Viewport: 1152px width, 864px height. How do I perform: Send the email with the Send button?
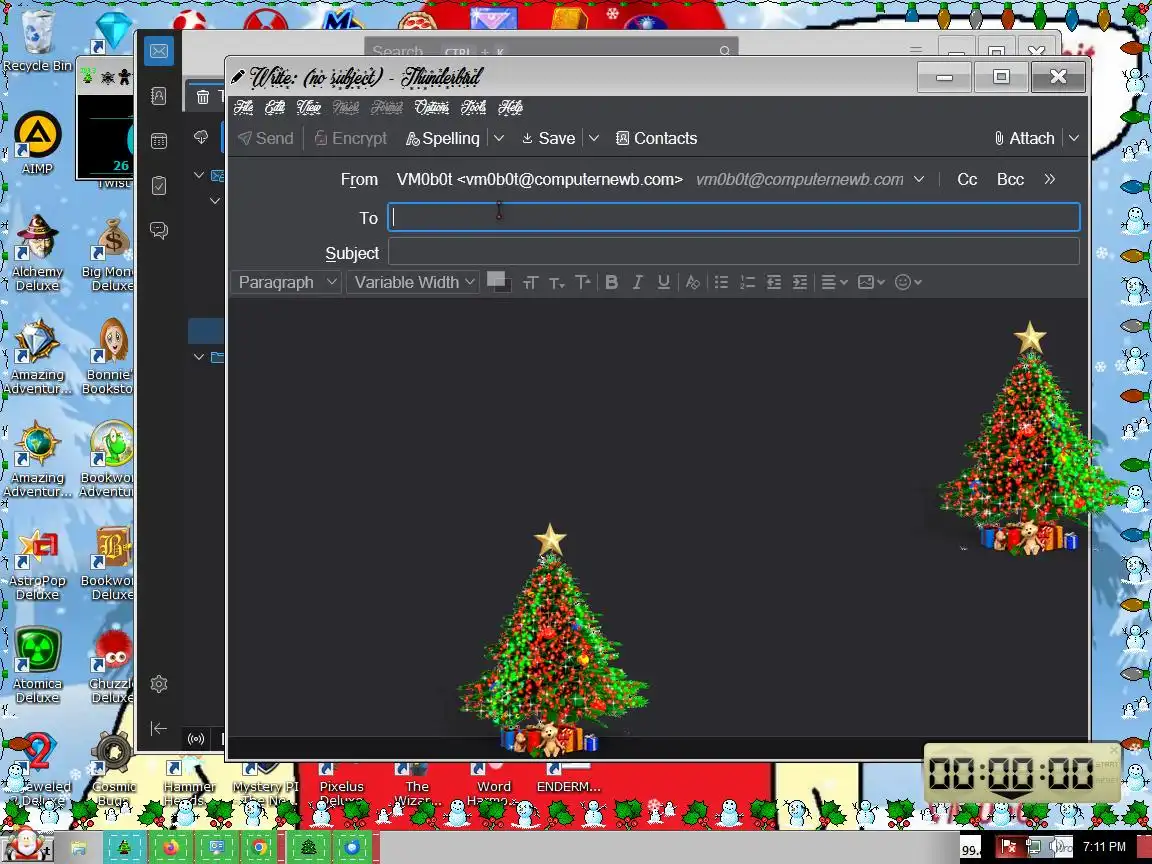266,138
